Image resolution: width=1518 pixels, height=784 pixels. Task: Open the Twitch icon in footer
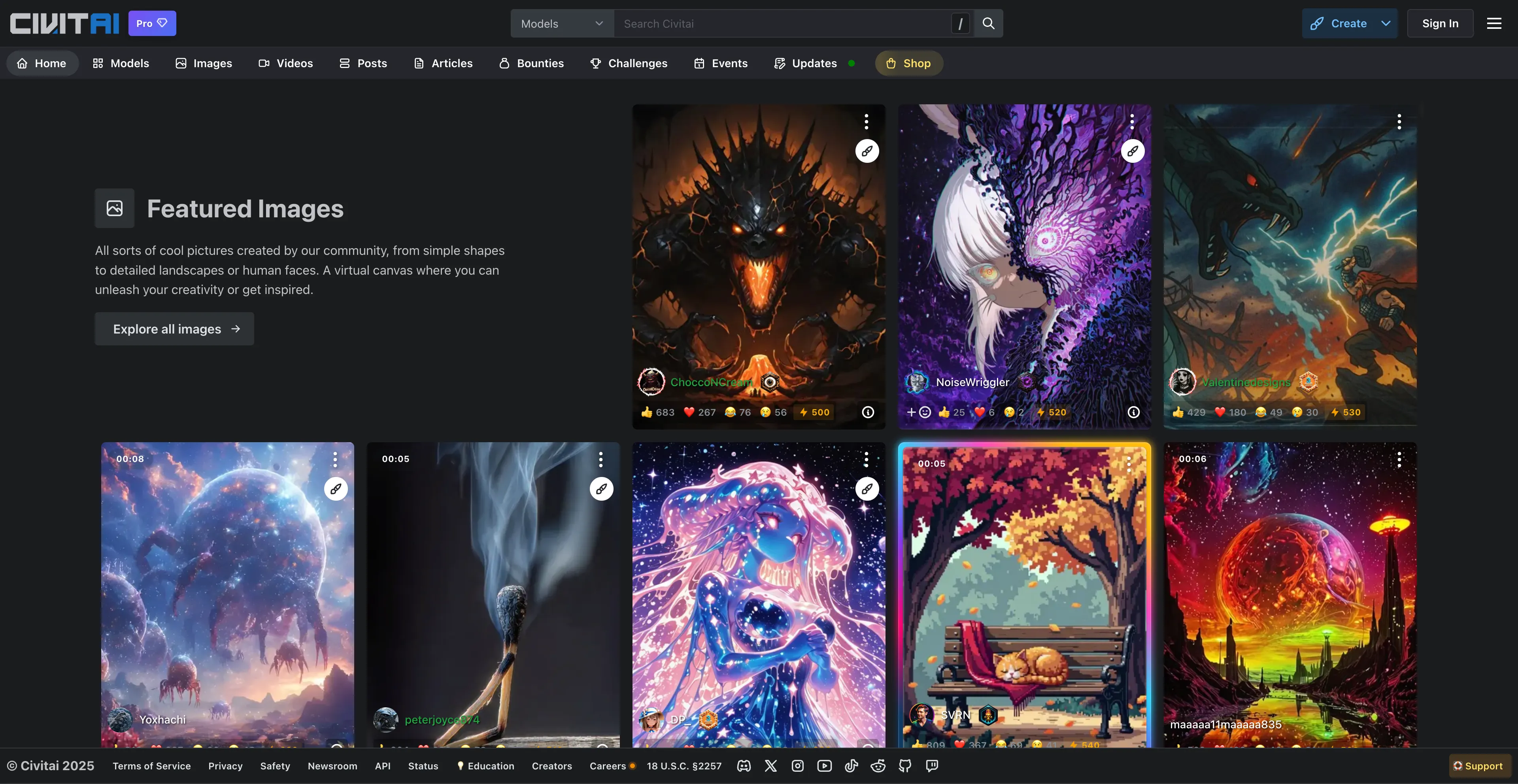pyautogui.click(x=932, y=766)
